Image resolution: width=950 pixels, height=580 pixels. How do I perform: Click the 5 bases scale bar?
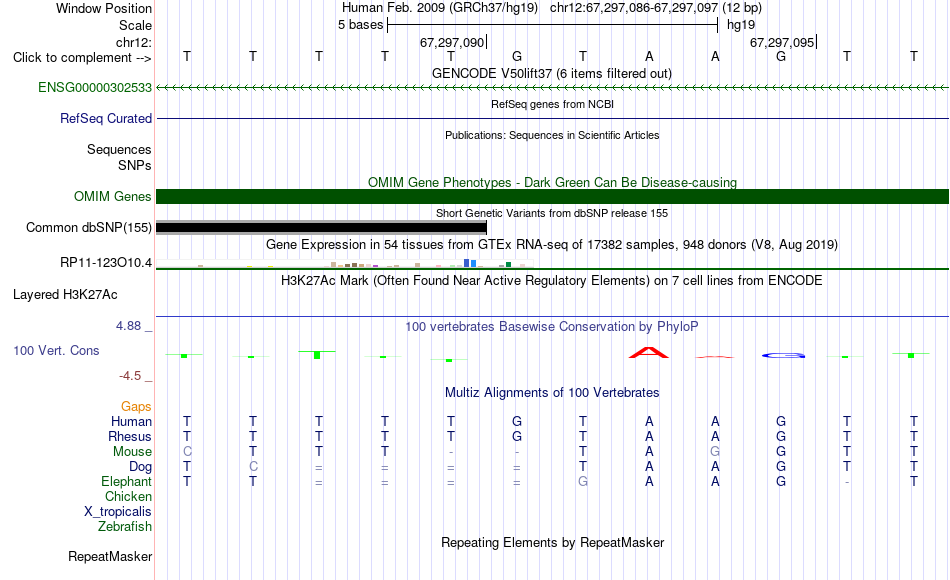pyautogui.click(x=553, y=25)
